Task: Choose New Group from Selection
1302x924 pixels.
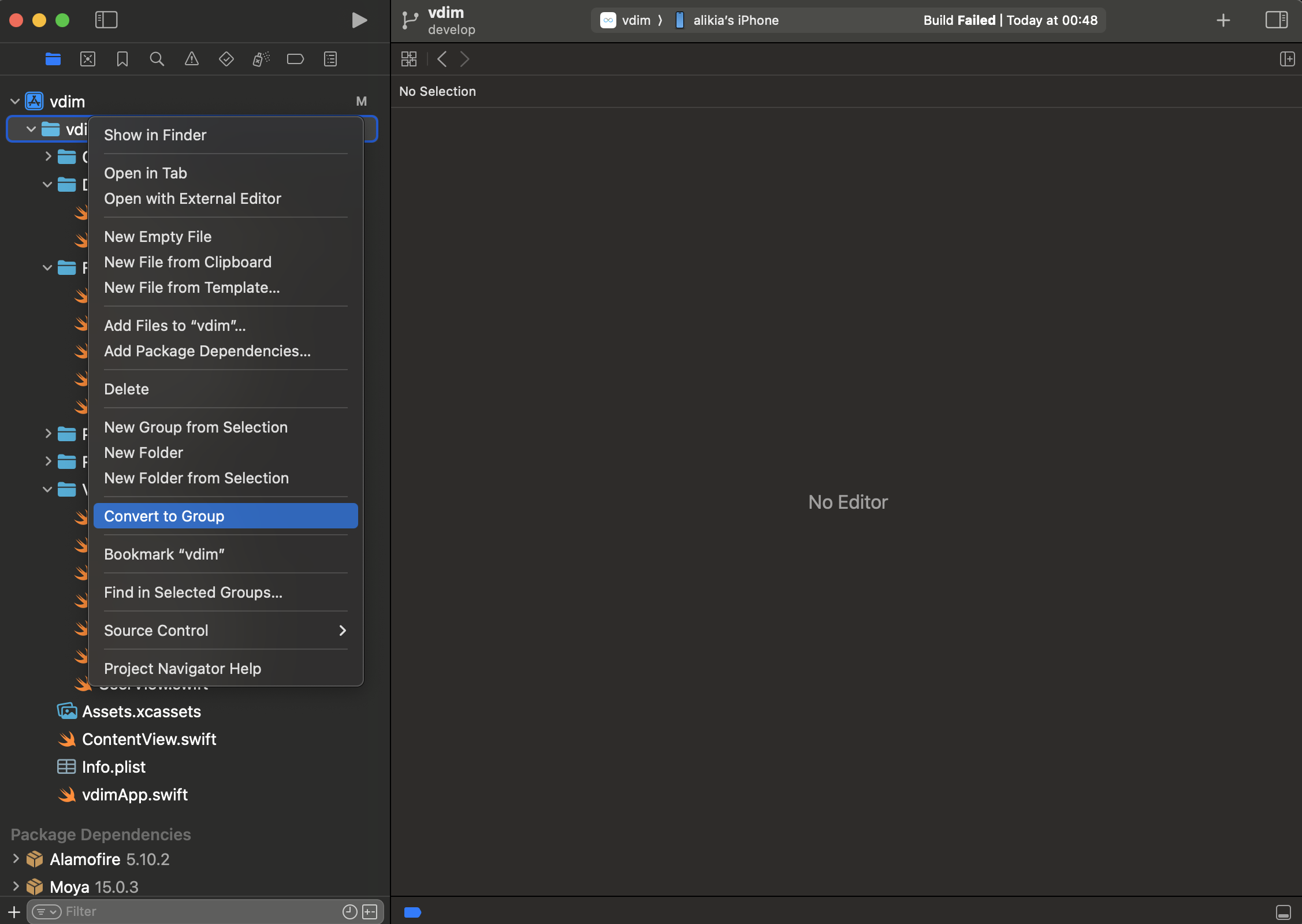Action: pyautogui.click(x=225, y=427)
